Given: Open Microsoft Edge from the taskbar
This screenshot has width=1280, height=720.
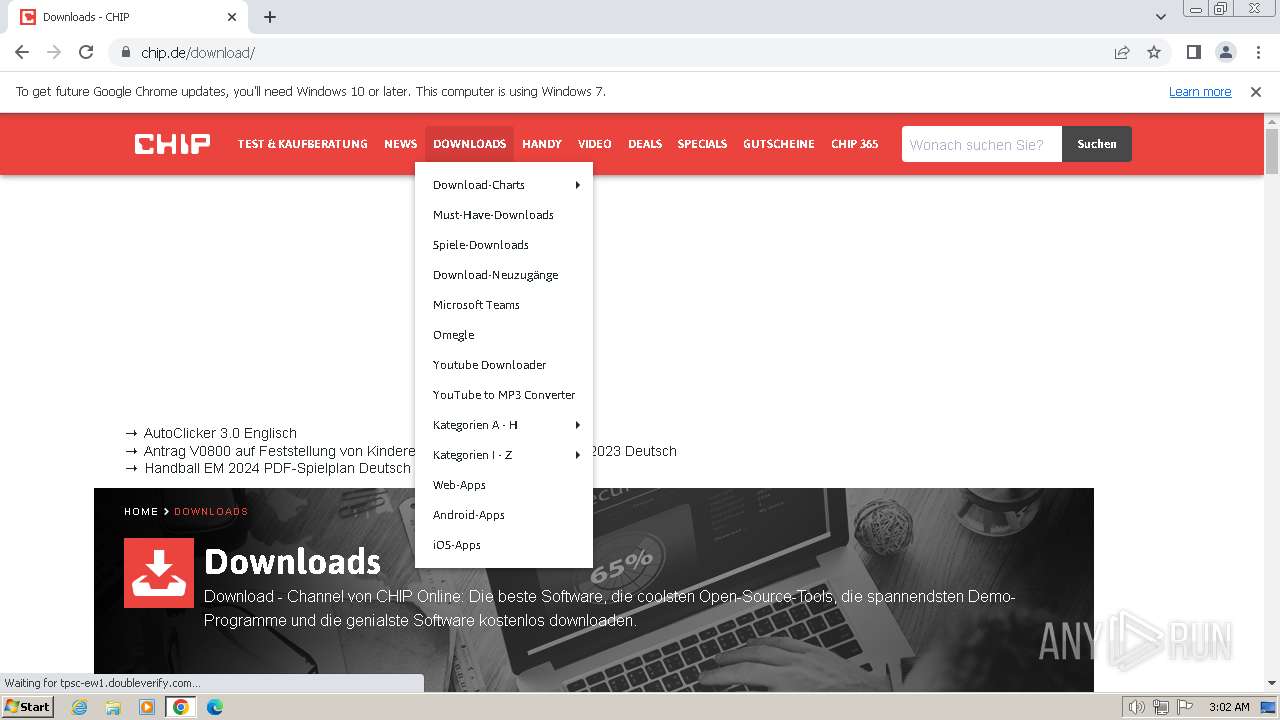Looking at the screenshot, I should point(214,707).
